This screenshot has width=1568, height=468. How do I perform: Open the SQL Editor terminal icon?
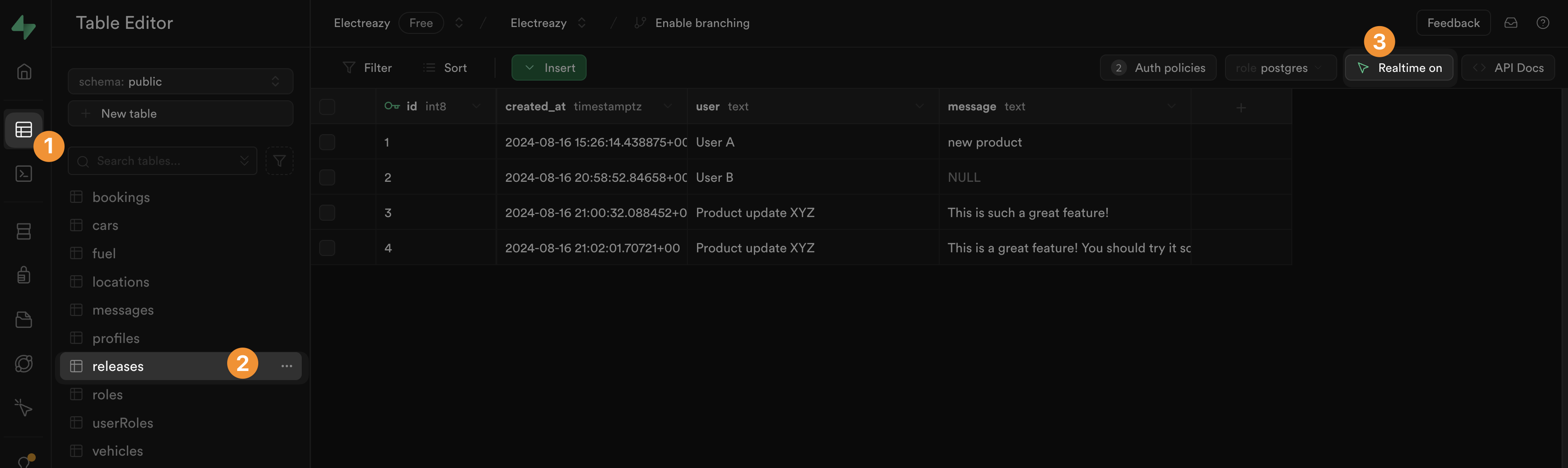point(24,174)
